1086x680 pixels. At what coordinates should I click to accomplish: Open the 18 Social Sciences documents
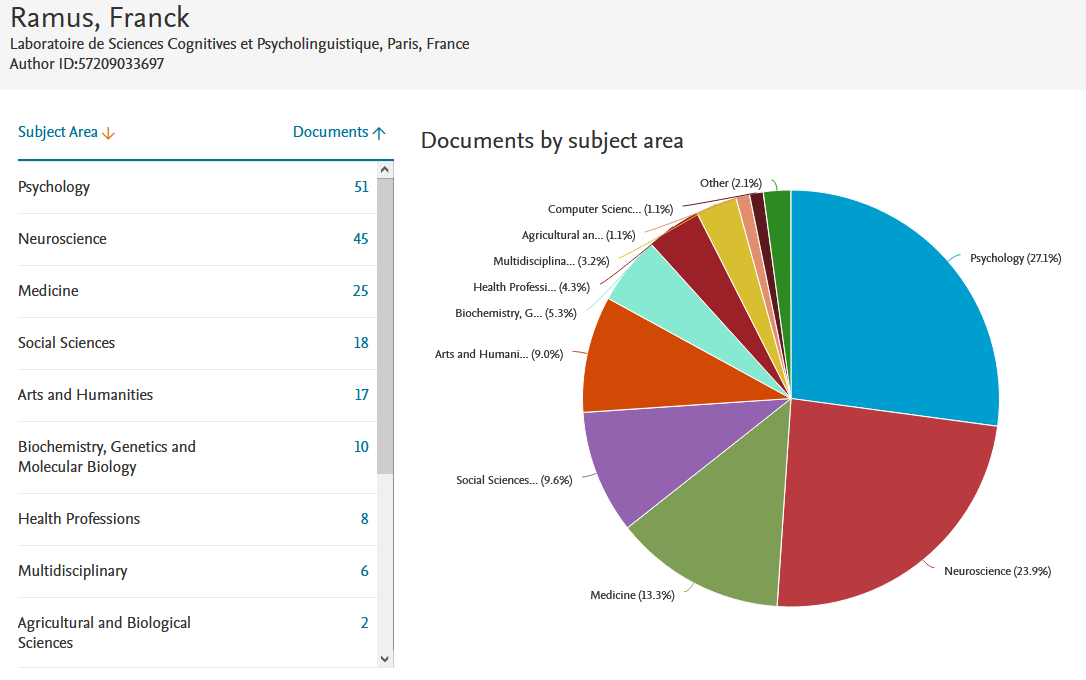pyautogui.click(x=361, y=343)
